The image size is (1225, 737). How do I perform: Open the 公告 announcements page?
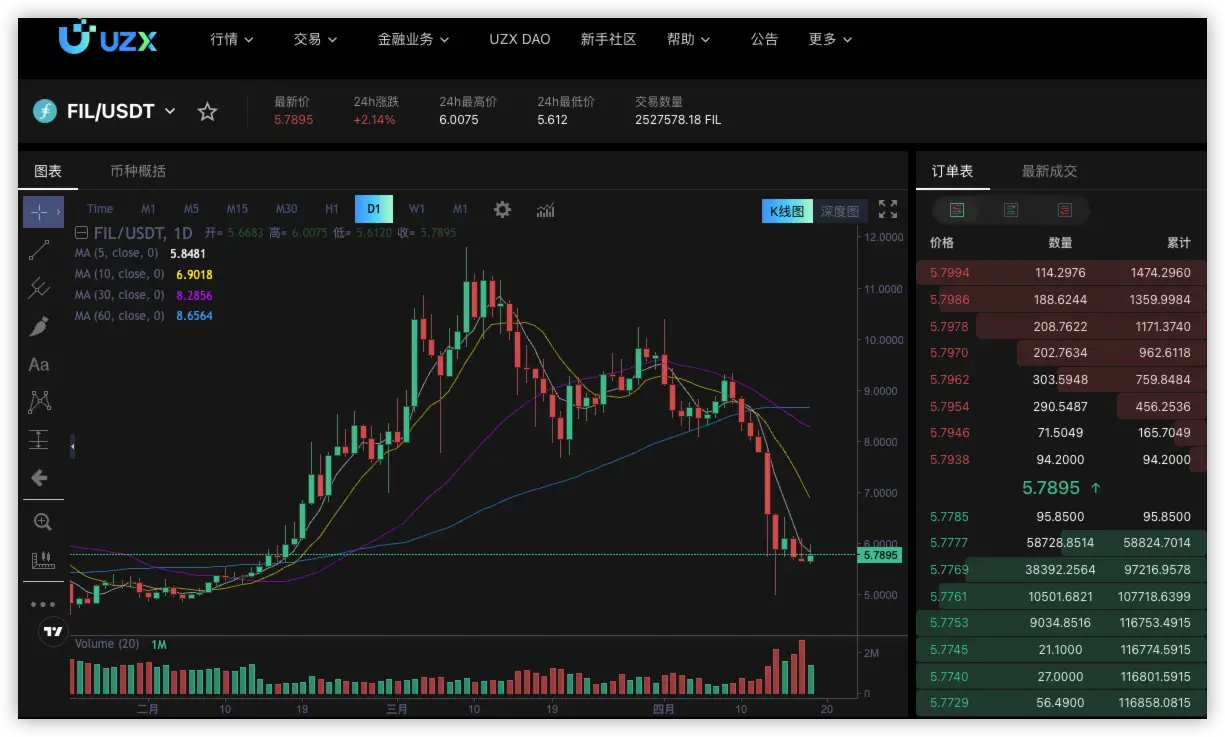[764, 39]
